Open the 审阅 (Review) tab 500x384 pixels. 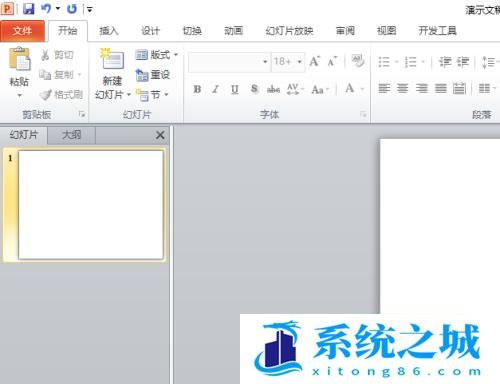[345, 31]
